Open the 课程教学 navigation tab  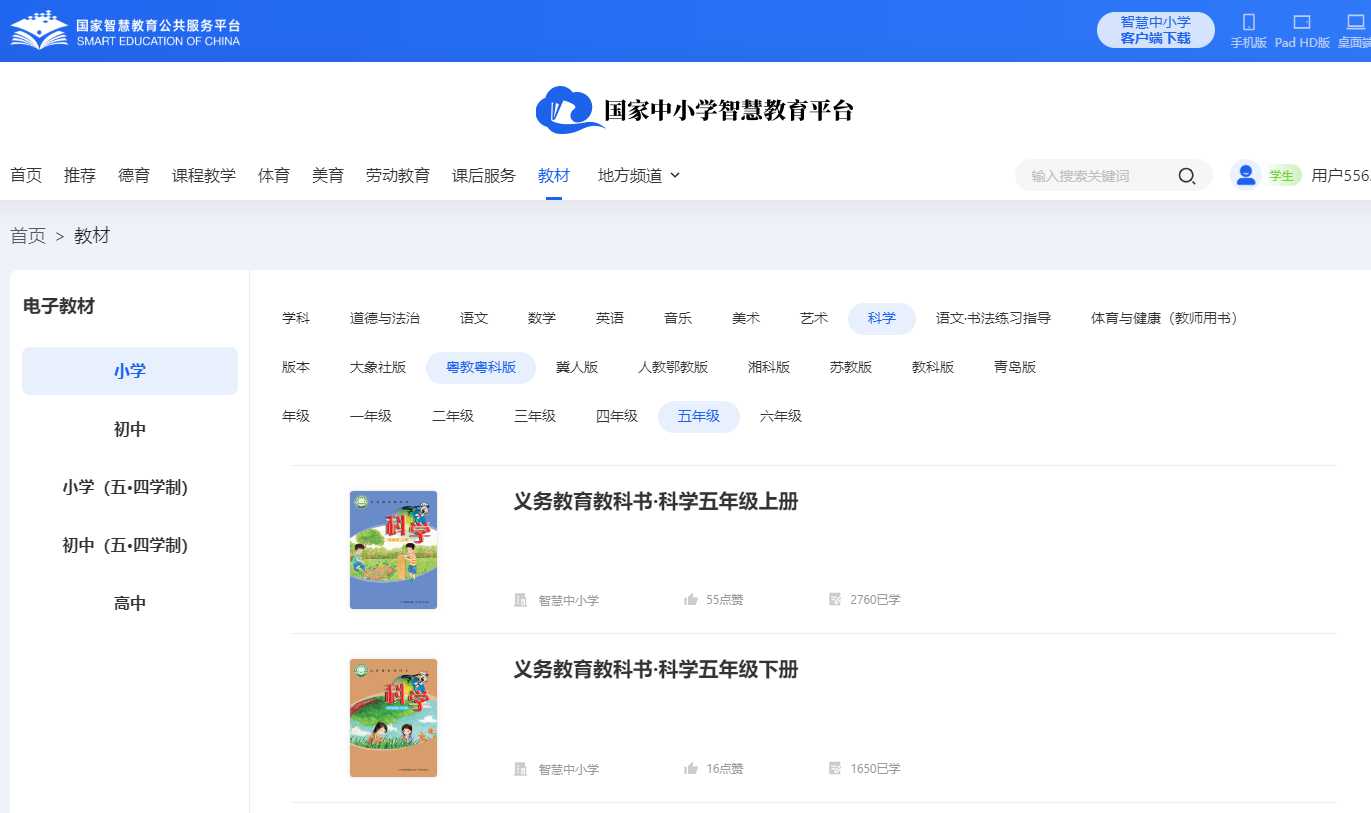coord(204,175)
